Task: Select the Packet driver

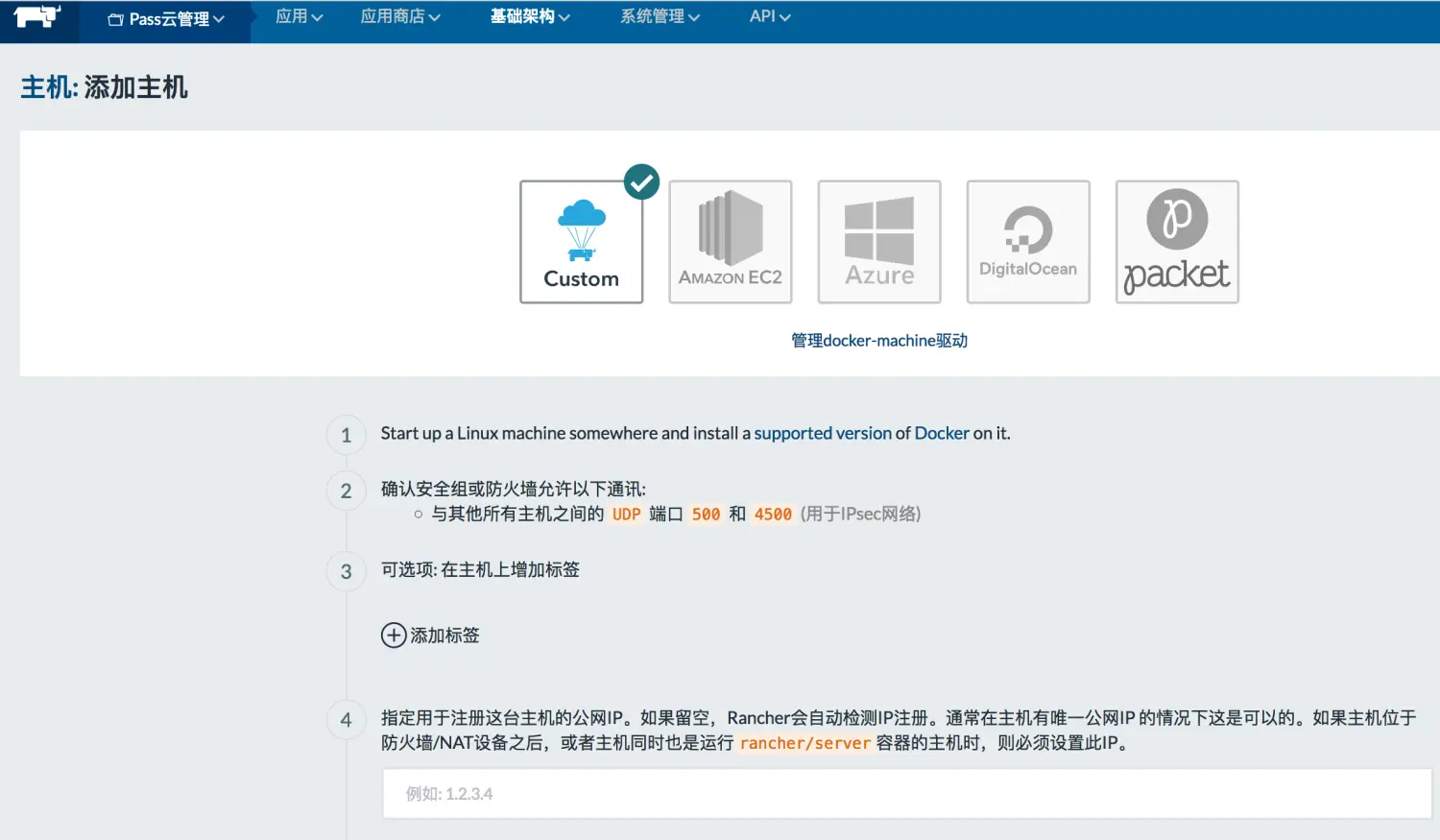Action: click(x=1177, y=242)
